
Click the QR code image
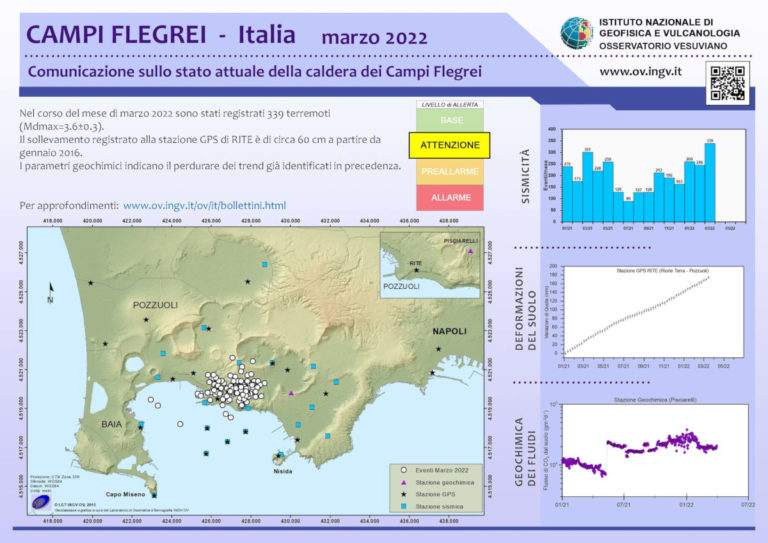(x=727, y=82)
